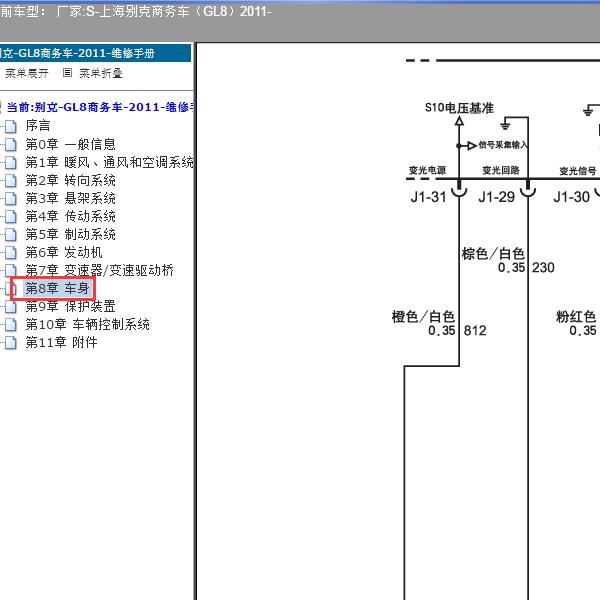600x600 pixels.
Task: Click the 信号采集输入 label in diagram
Action: point(503,145)
